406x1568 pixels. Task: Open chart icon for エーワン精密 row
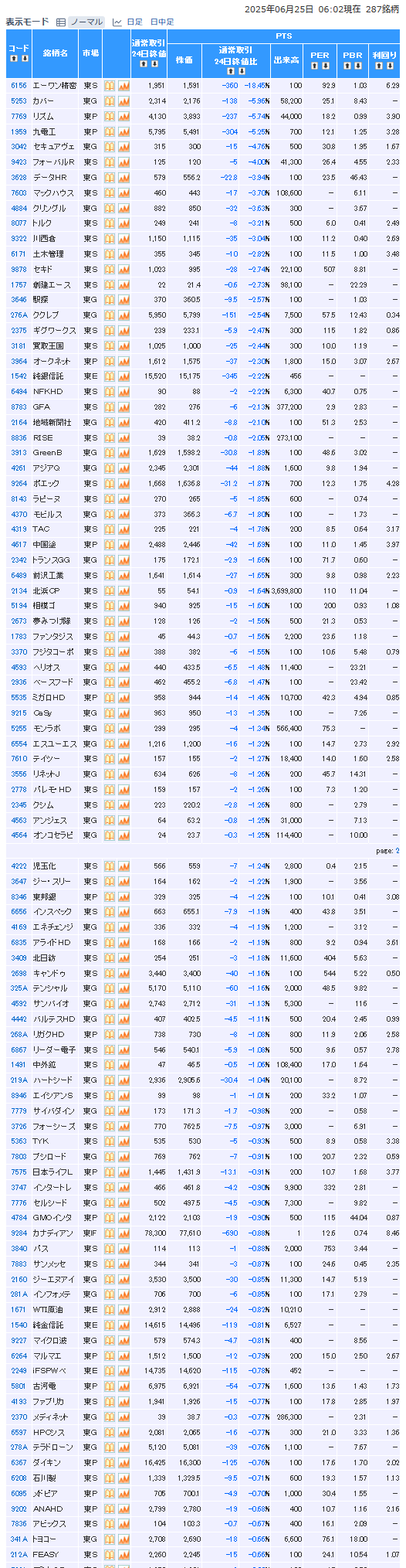123,86
